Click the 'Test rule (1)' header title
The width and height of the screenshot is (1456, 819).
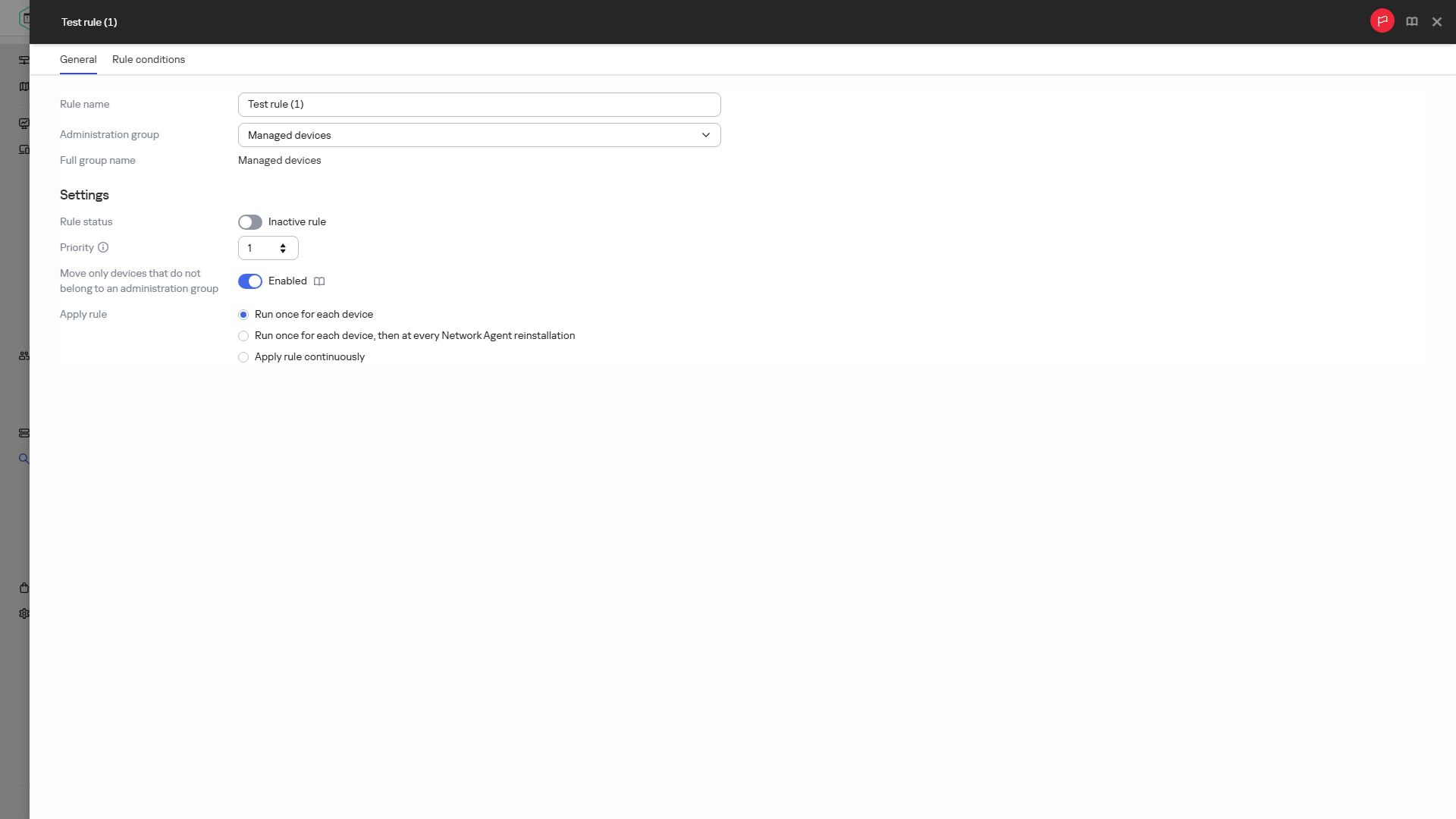[89, 22]
